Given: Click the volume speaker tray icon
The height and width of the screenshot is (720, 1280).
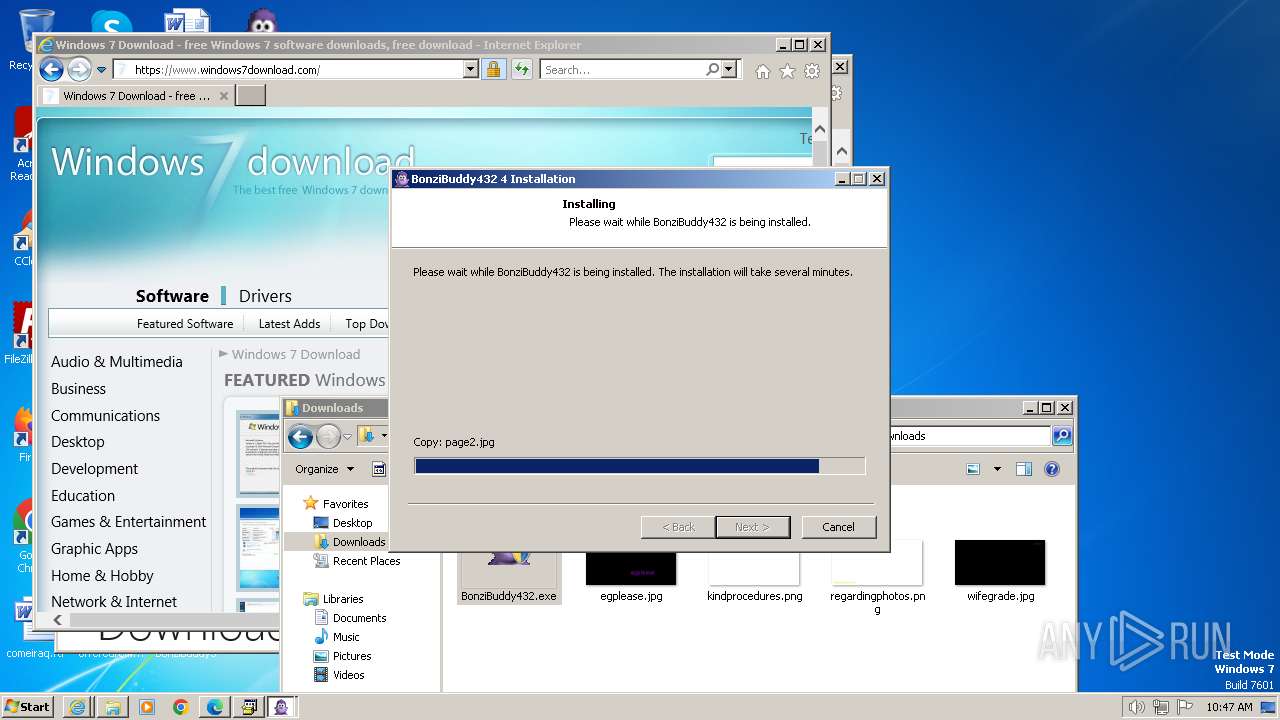Looking at the screenshot, I should coord(1136,707).
